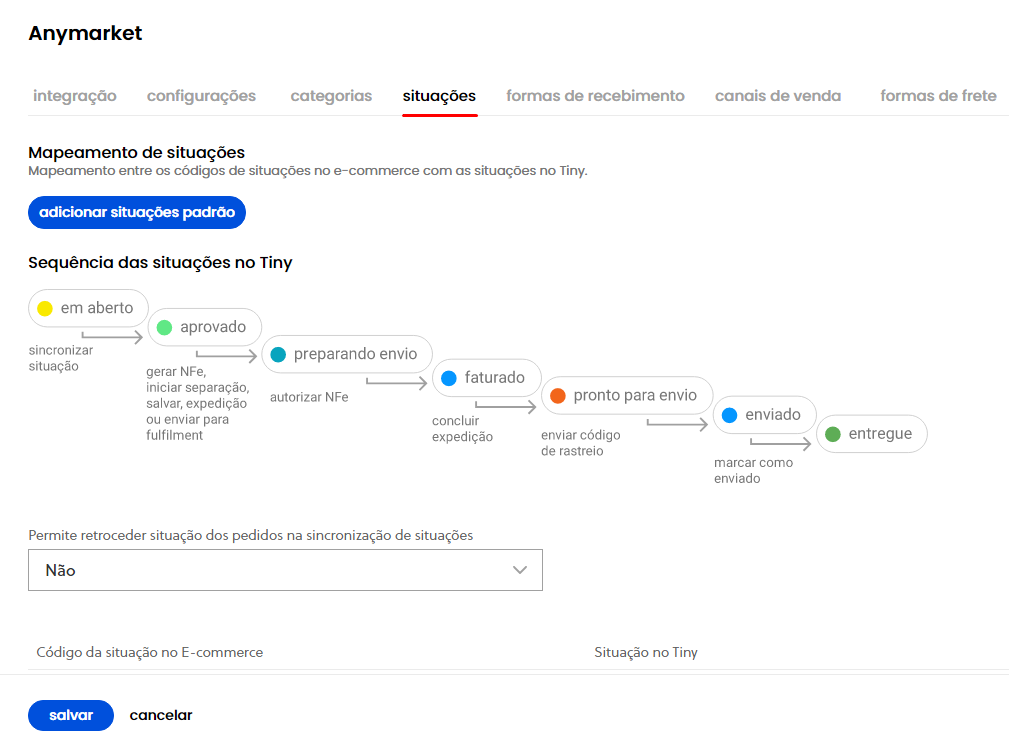The height and width of the screenshot is (742, 1009).
Task: Click arrow pointing to enviado pill
Action: coord(677,423)
